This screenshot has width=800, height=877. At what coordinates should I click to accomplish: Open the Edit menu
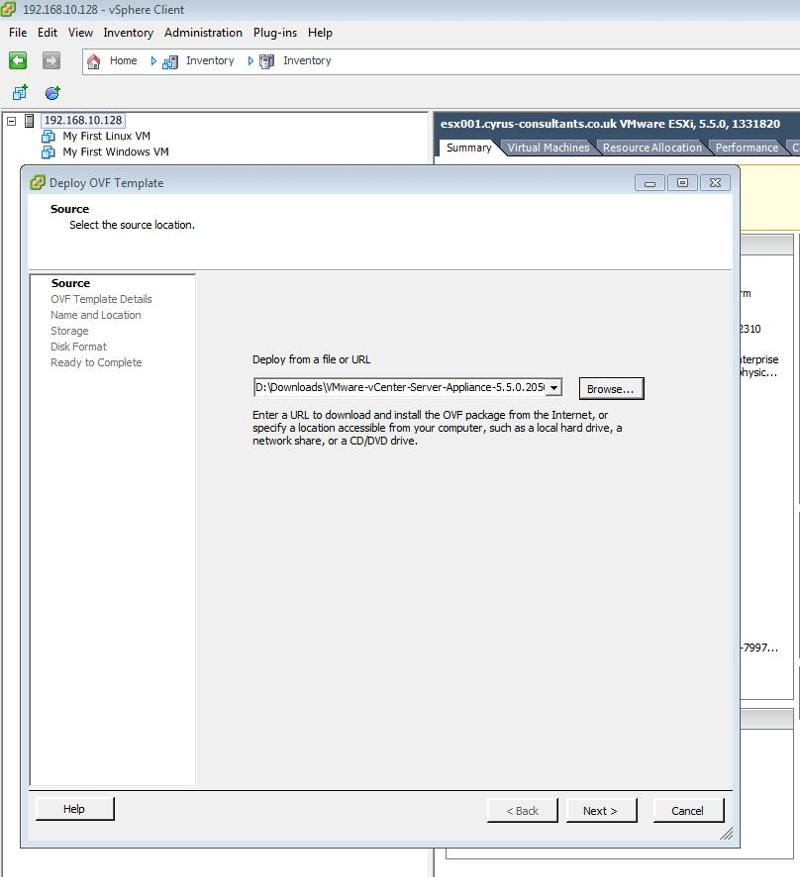coord(48,32)
